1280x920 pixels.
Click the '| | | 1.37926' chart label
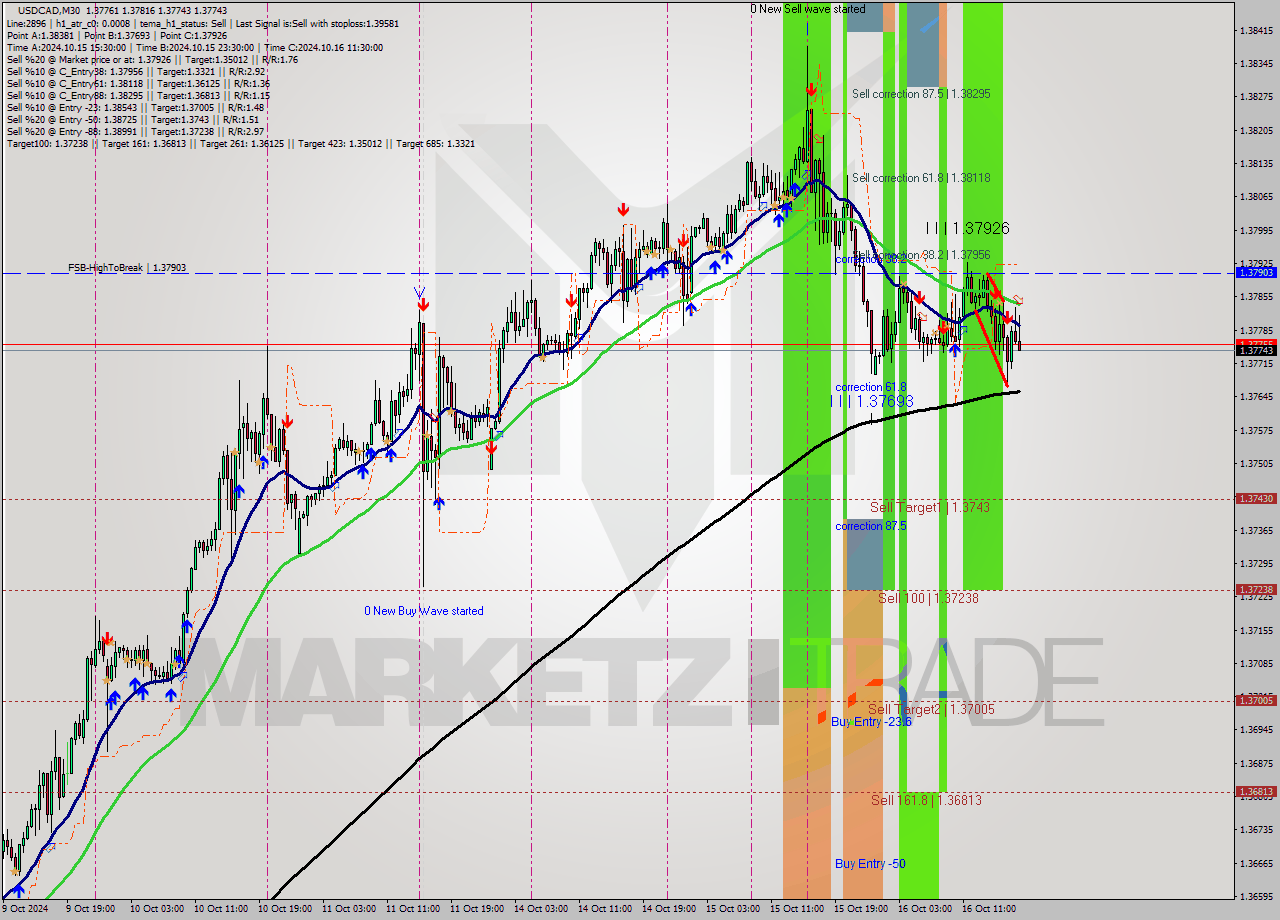(x=967, y=228)
